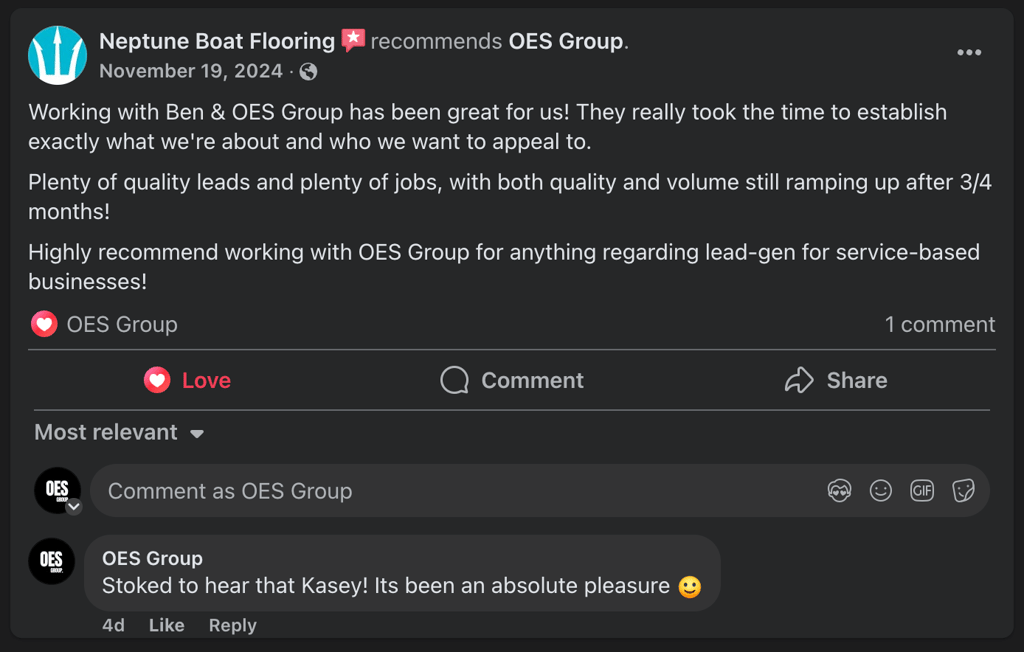Click the heart reaction icon beside OES Group
Screen dimensions: 1024x652
pyautogui.click(x=44, y=324)
